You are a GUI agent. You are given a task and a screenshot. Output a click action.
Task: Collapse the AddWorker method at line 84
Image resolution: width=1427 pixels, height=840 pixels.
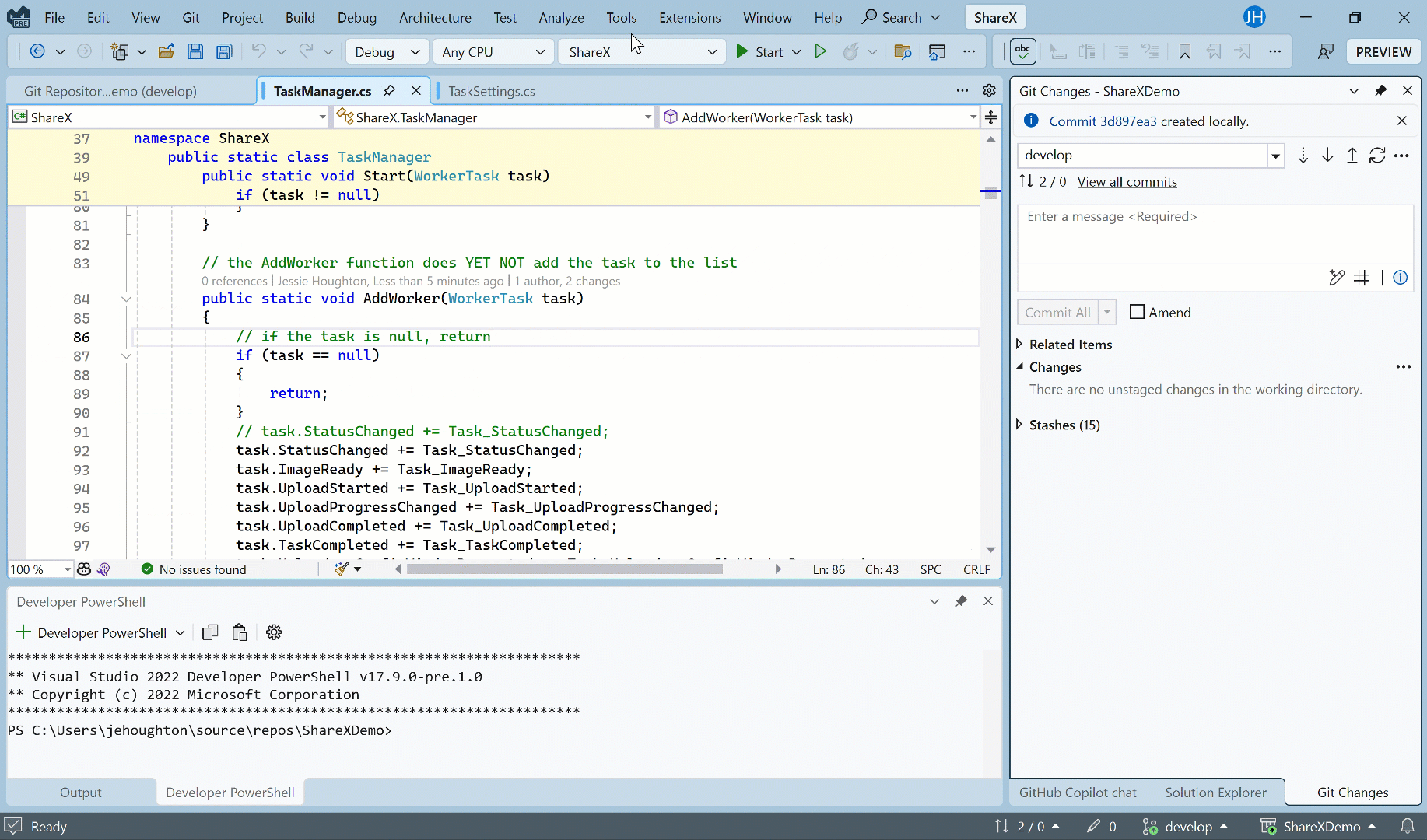click(126, 299)
